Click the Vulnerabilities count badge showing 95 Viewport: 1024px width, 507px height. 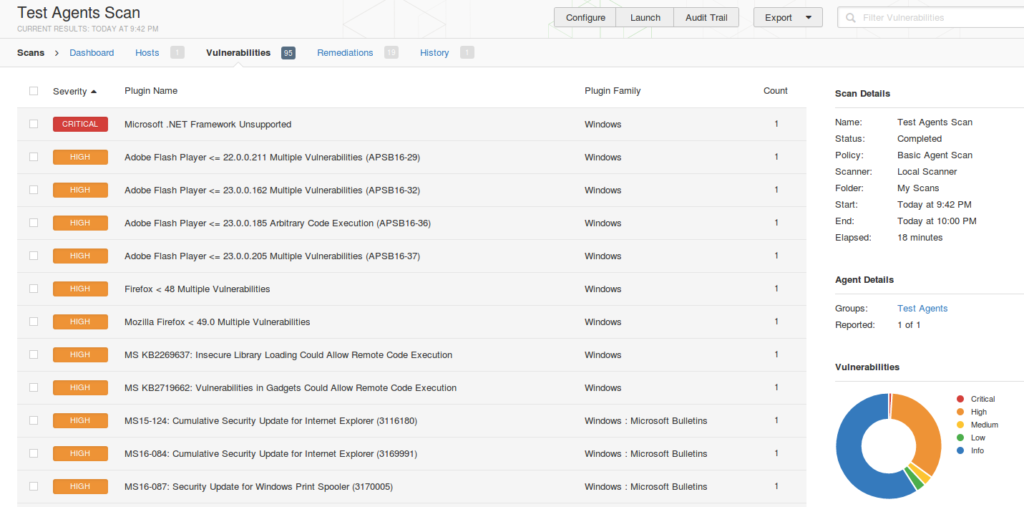[288, 53]
